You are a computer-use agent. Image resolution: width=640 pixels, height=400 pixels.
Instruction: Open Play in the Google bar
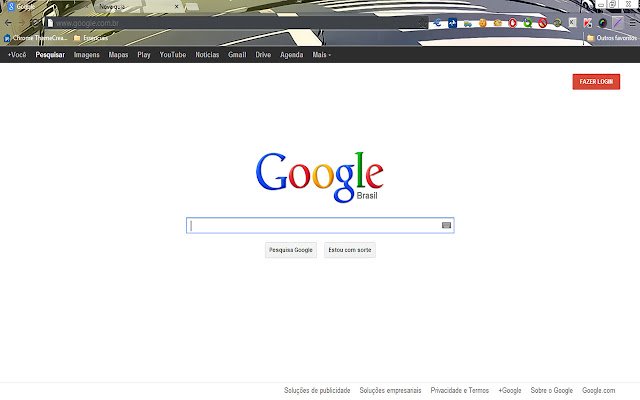[144, 54]
